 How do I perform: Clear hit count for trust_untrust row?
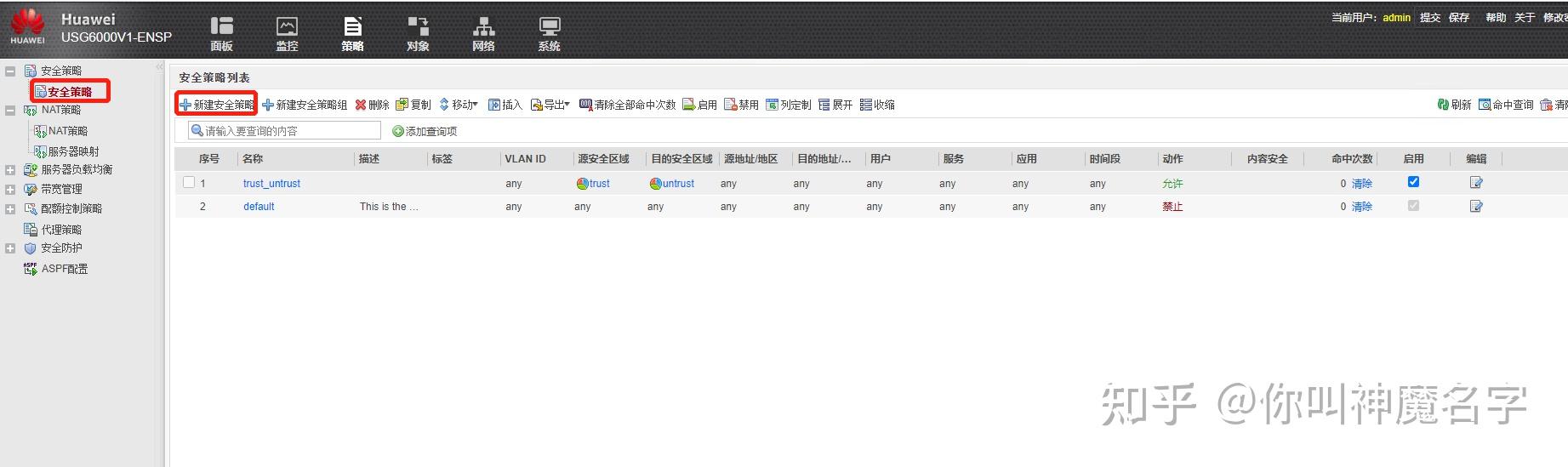(x=1362, y=184)
